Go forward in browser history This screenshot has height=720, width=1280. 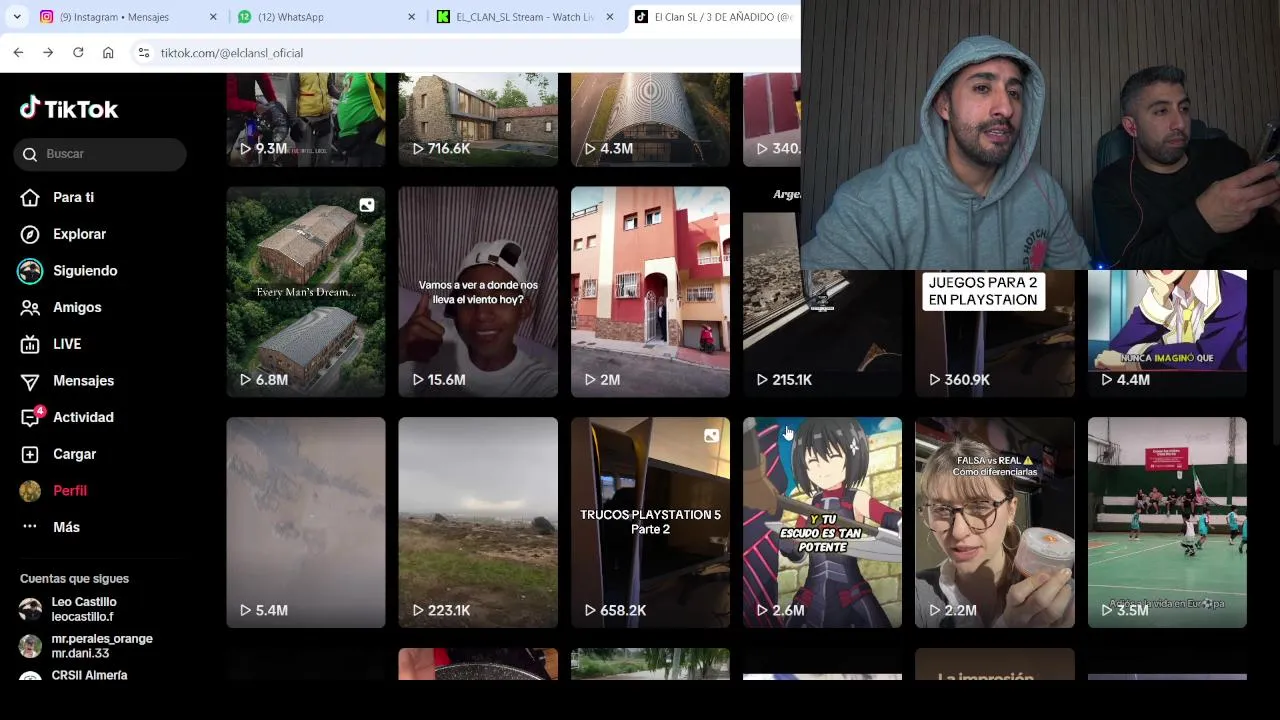(x=48, y=53)
